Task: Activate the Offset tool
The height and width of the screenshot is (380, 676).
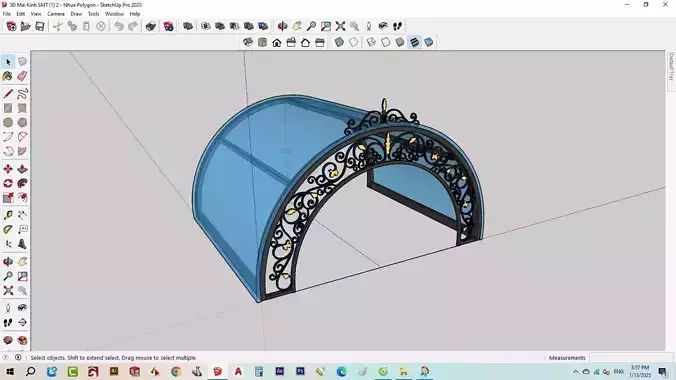Action: (x=22, y=198)
